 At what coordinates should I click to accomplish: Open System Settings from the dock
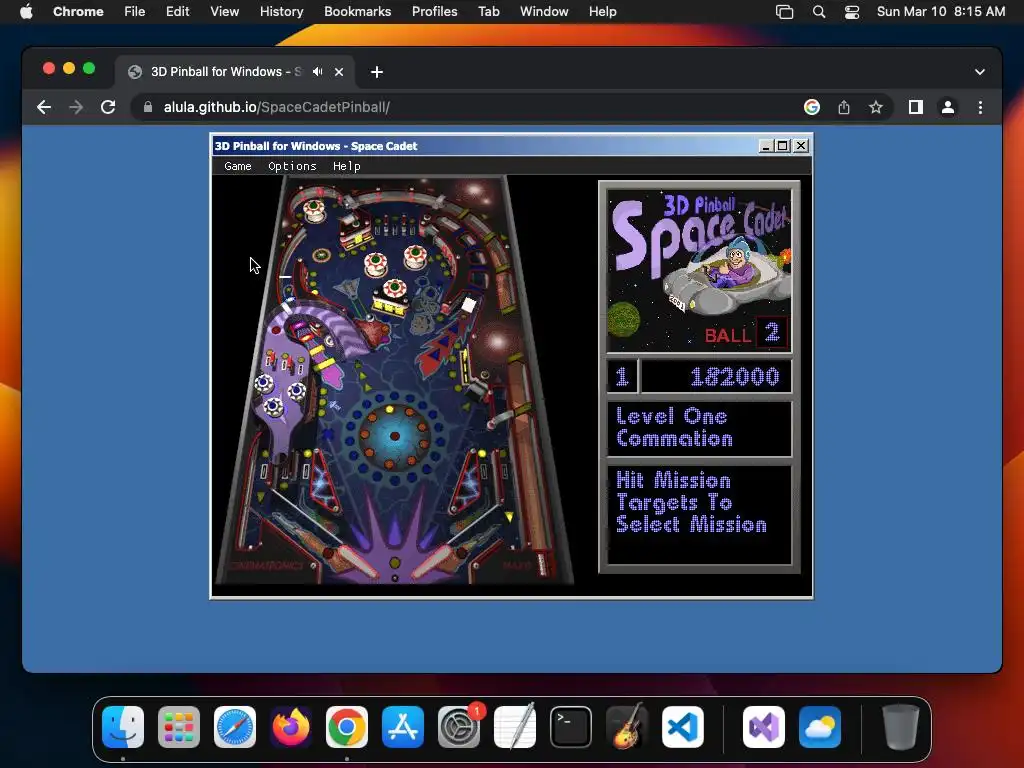458,727
